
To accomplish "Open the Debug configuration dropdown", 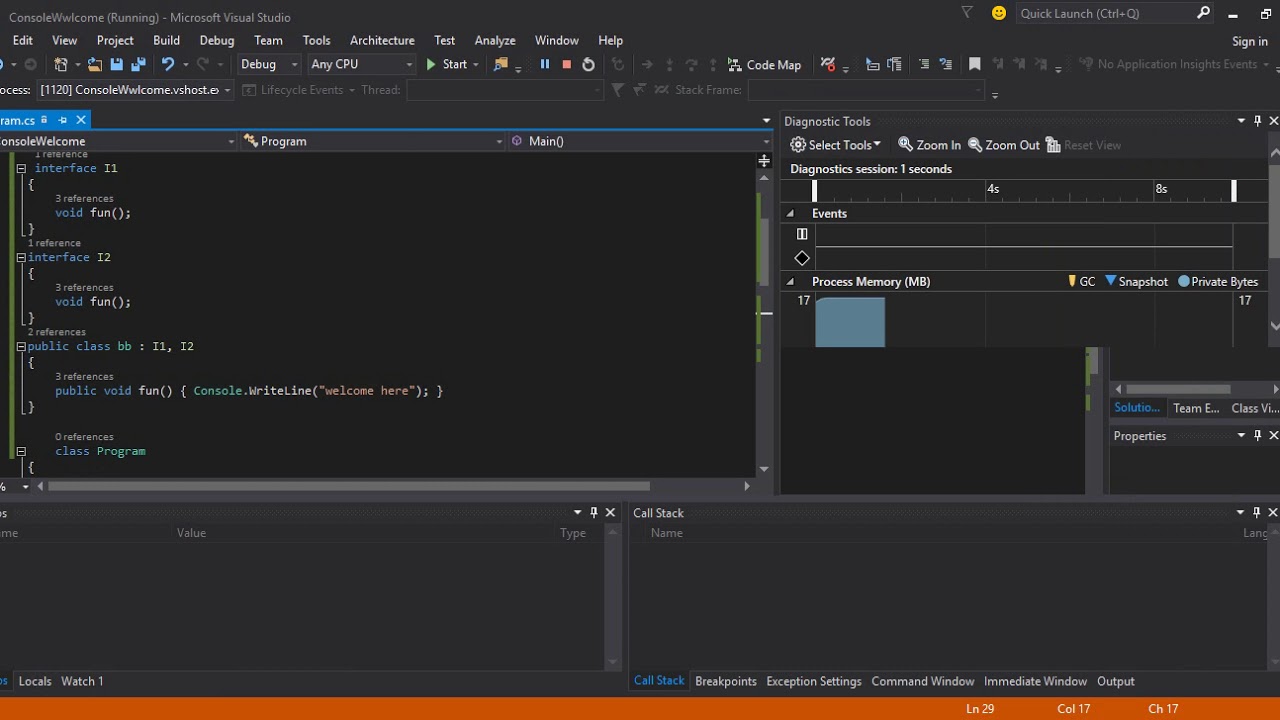I will point(269,64).
